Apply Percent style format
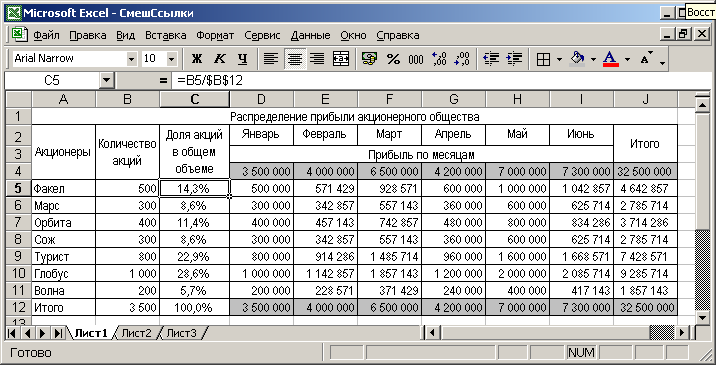Screen dimensions: 716x365 click(393, 59)
